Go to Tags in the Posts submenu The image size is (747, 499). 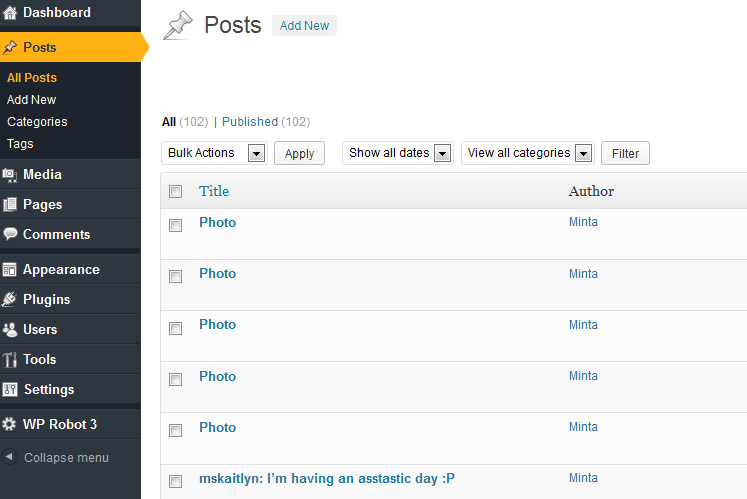click(20, 144)
